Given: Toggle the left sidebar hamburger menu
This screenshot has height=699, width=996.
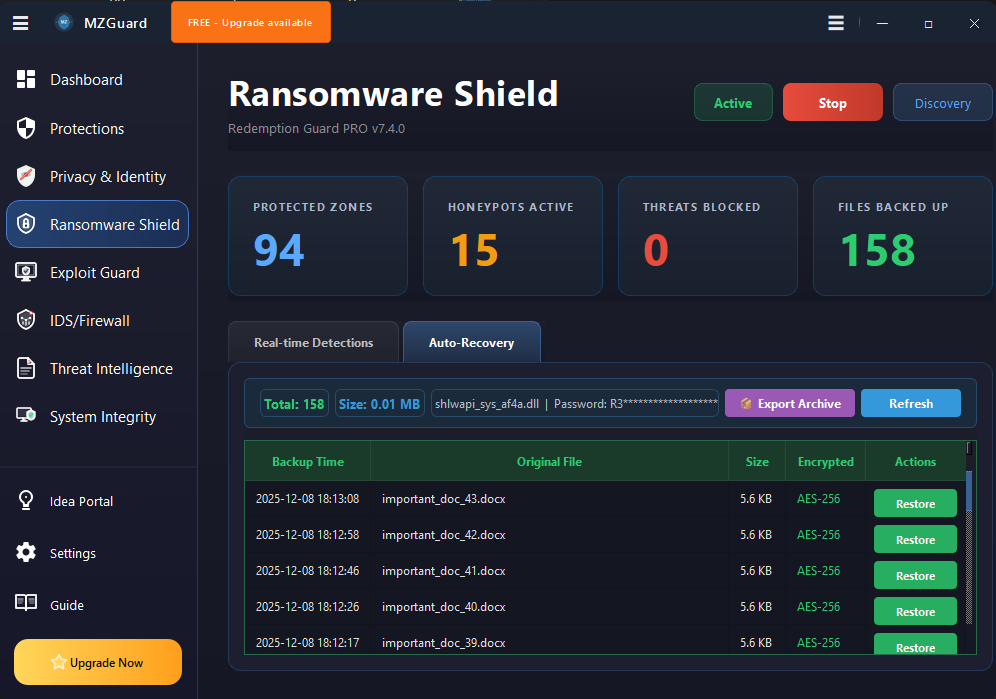Looking at the screenshot, I should (20, 23).
